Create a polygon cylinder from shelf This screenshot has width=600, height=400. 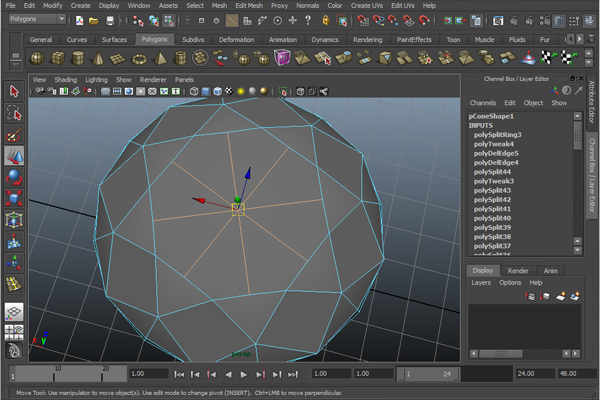point(78,58)
